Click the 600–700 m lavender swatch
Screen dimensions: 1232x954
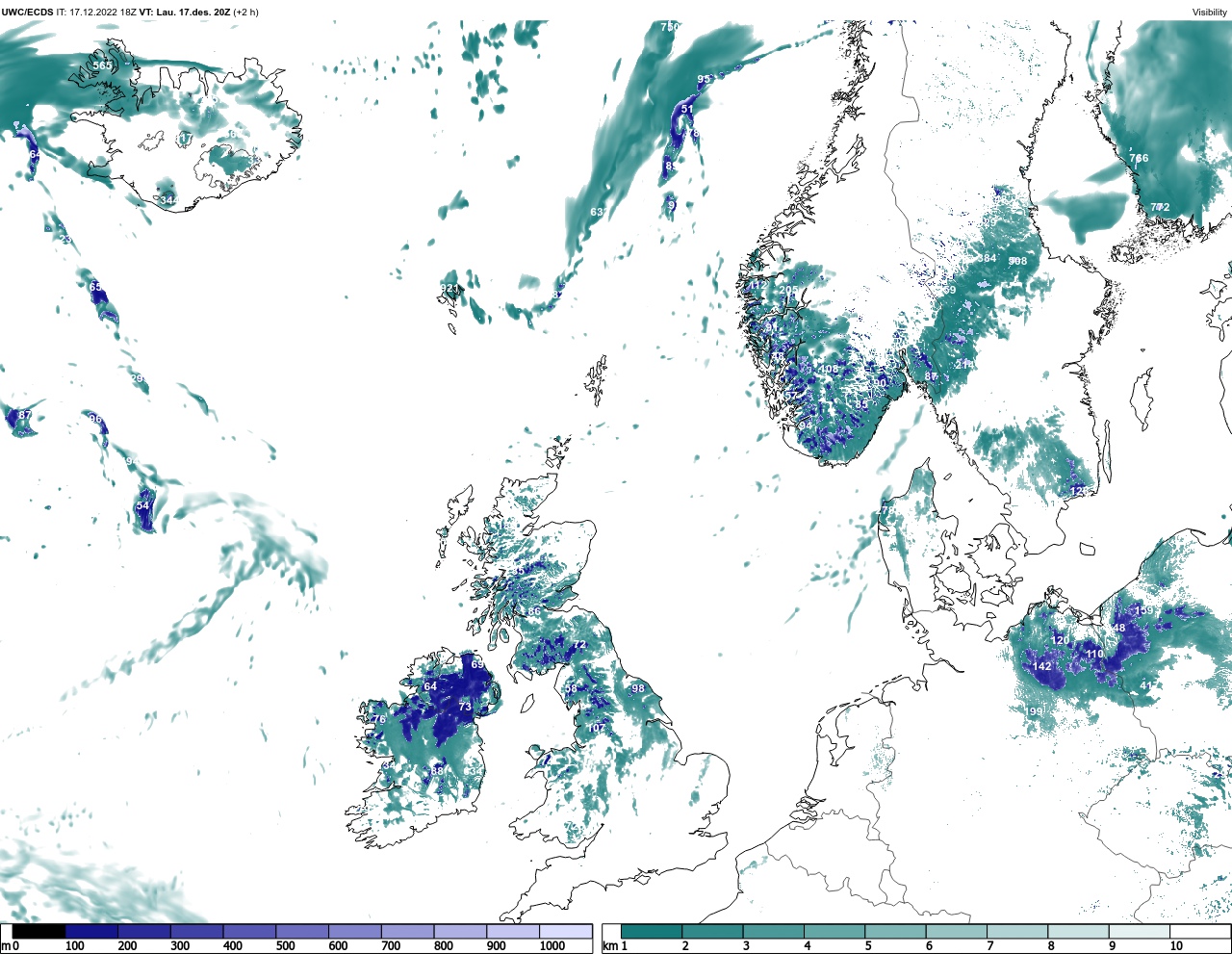pyautogui.click(x=354, y=931)
